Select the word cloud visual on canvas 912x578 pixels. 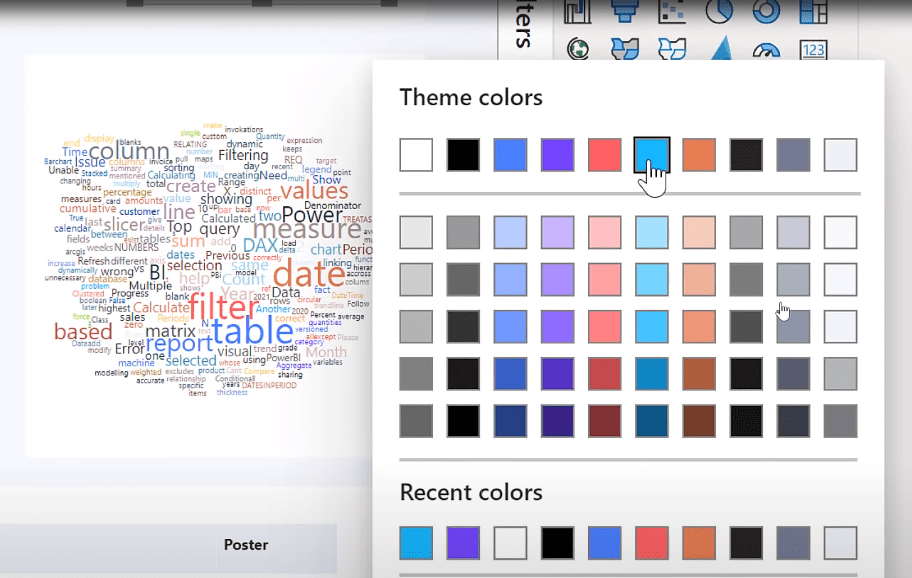point(198,256)
